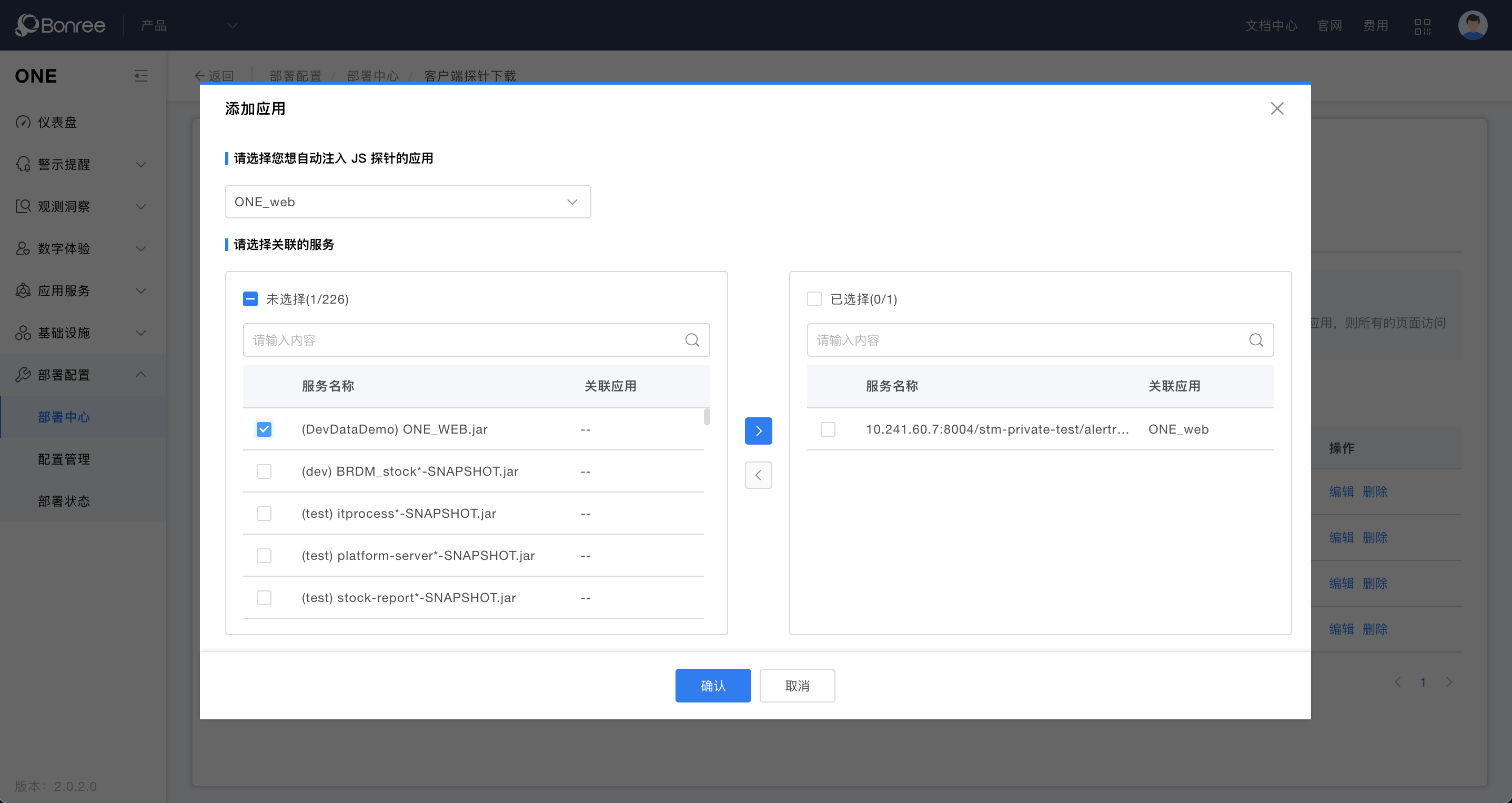Close the 添加应用 dialog with X
The height and width of the screenshot is (803, 1512).
pos(1277,108)
